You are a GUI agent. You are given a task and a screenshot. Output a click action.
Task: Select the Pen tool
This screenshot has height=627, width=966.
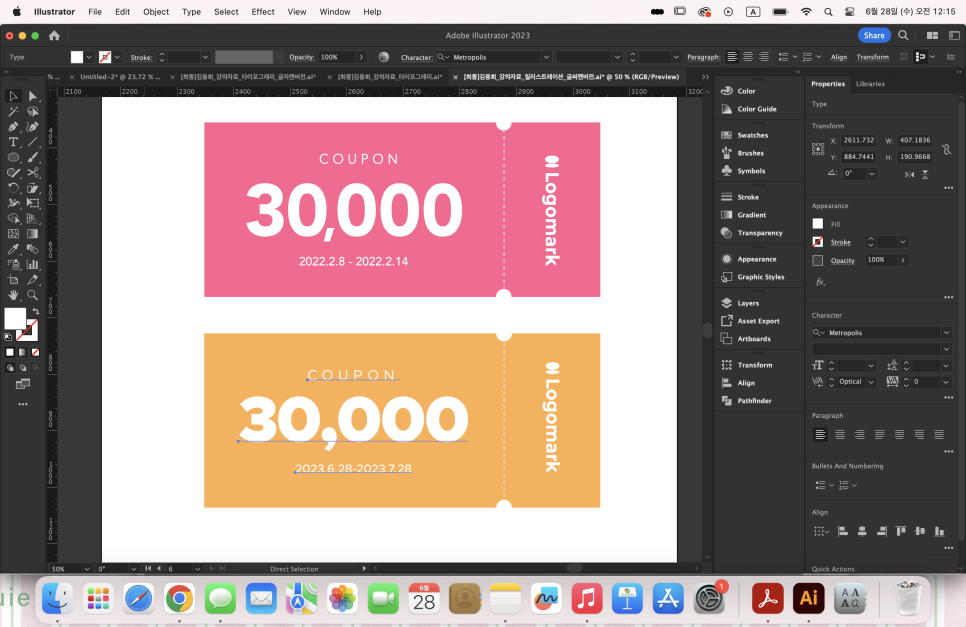pyautogui.click(x=13, y=127)
